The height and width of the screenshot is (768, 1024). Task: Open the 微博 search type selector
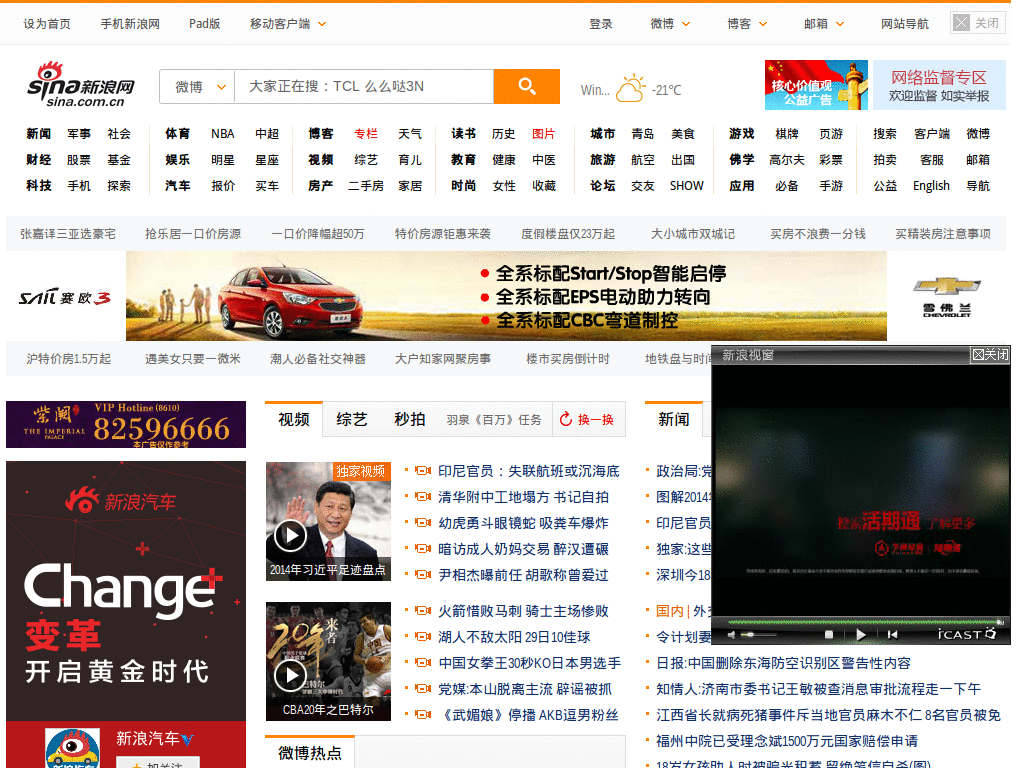point(197,86)
